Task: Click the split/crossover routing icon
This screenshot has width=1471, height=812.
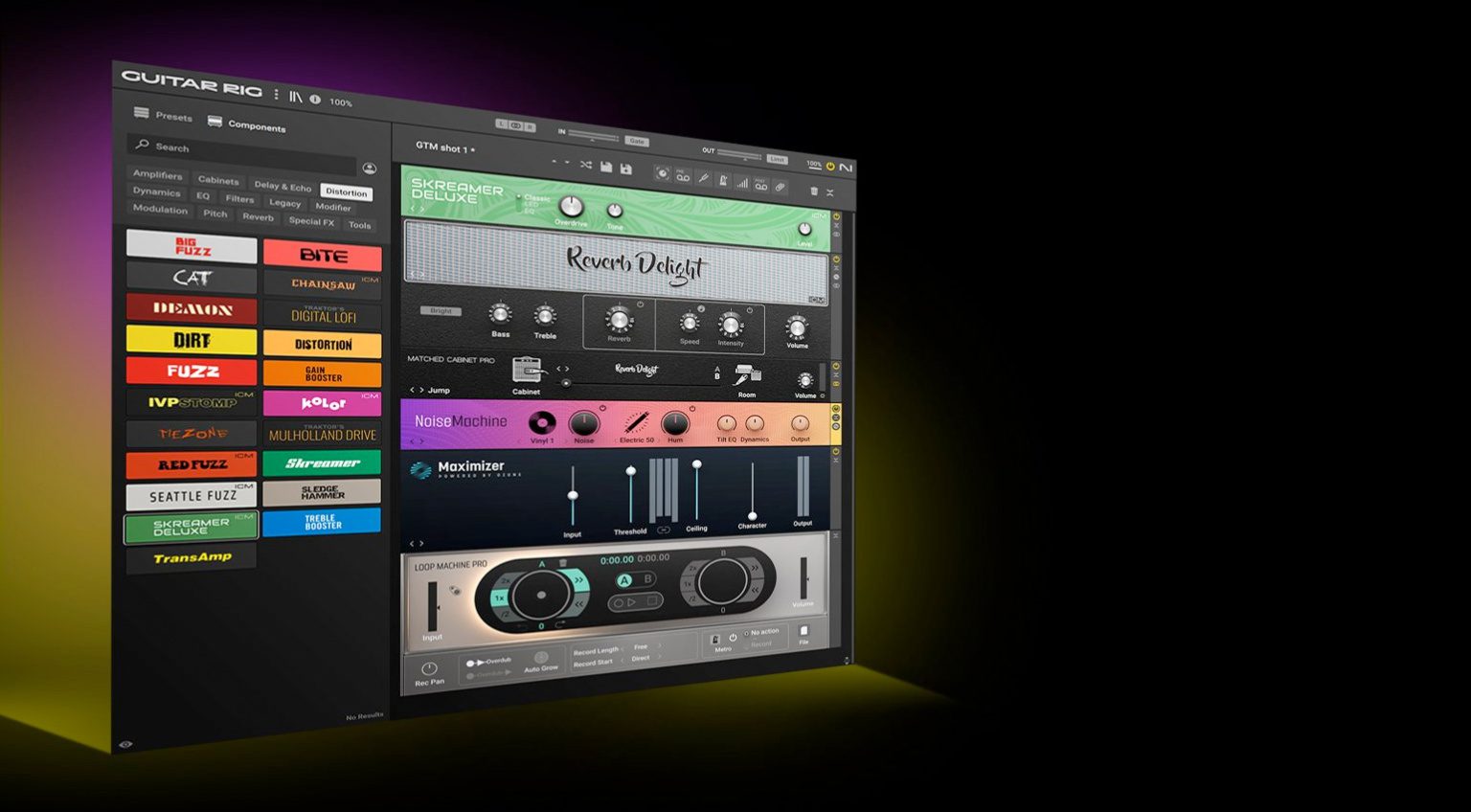Action: (586, 163)
